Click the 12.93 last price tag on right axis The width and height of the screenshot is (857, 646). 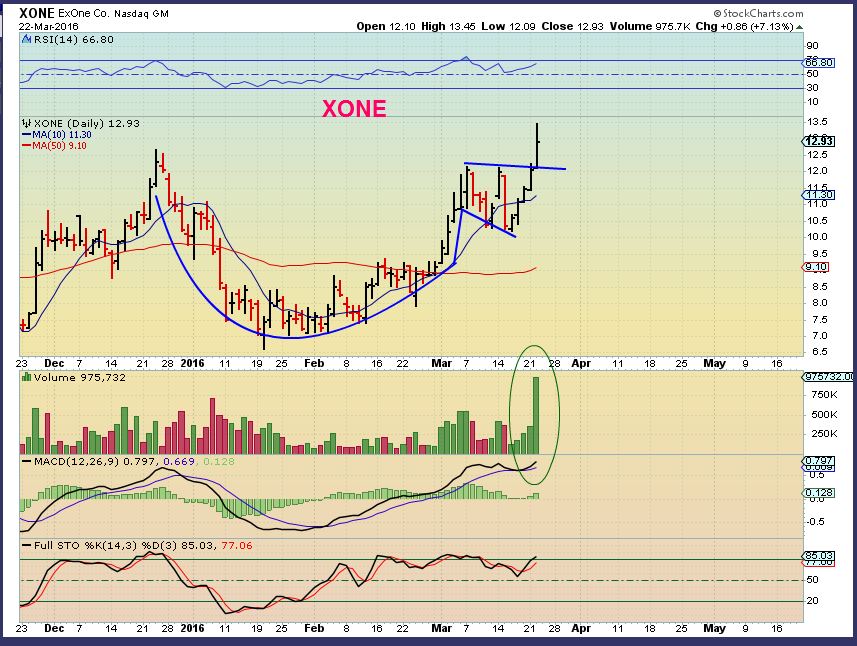tap(819, 141)
